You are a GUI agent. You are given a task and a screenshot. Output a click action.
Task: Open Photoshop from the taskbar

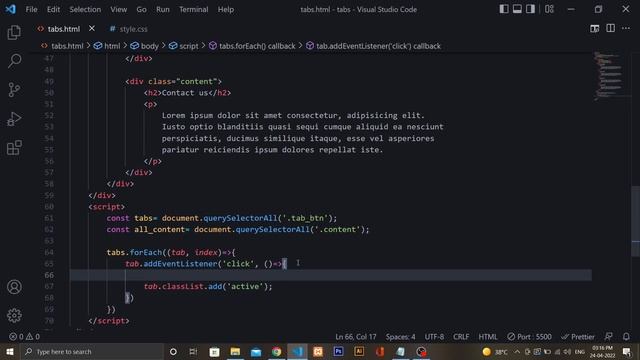(x=338, y=351)
